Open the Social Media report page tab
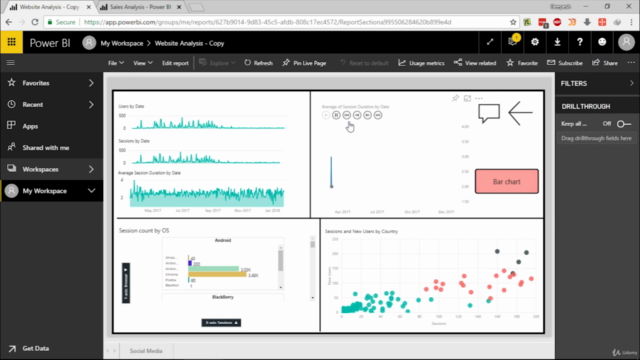This screenshot has width=640, height=360. point(146,351)
